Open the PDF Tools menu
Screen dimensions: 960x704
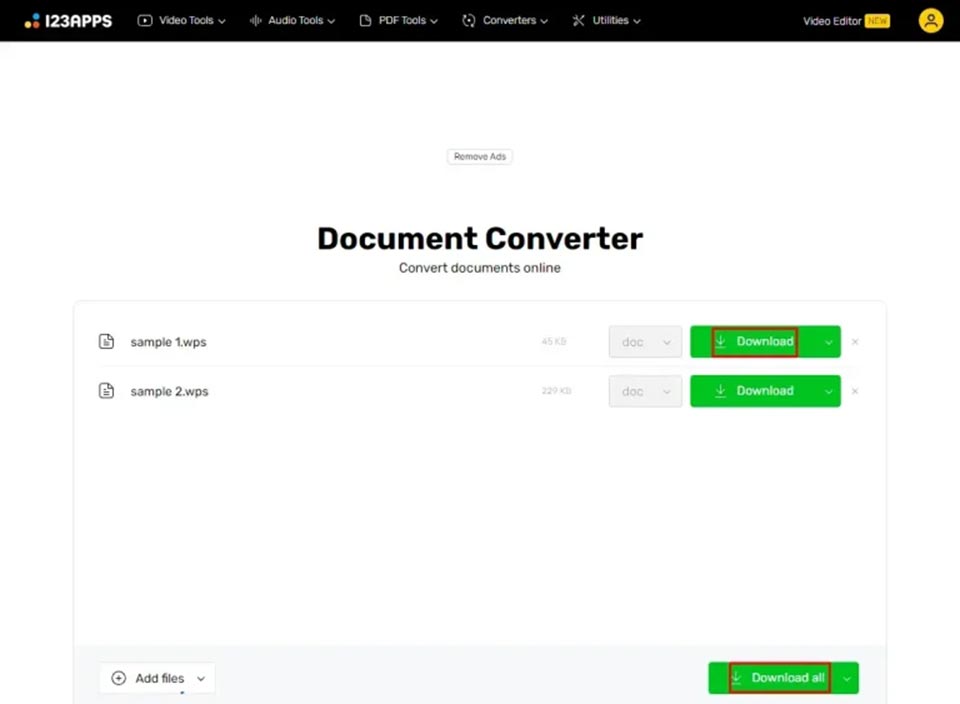pyautogui.click(x=398, y=20)
